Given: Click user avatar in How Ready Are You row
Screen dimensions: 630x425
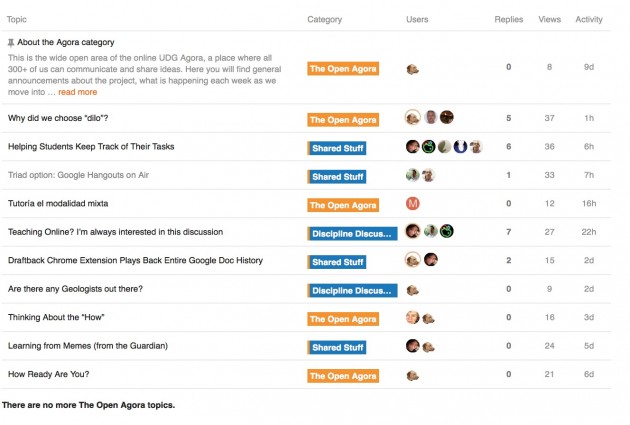Looking at the screenshot, I should pyautogui.click(x=412, y=376).
